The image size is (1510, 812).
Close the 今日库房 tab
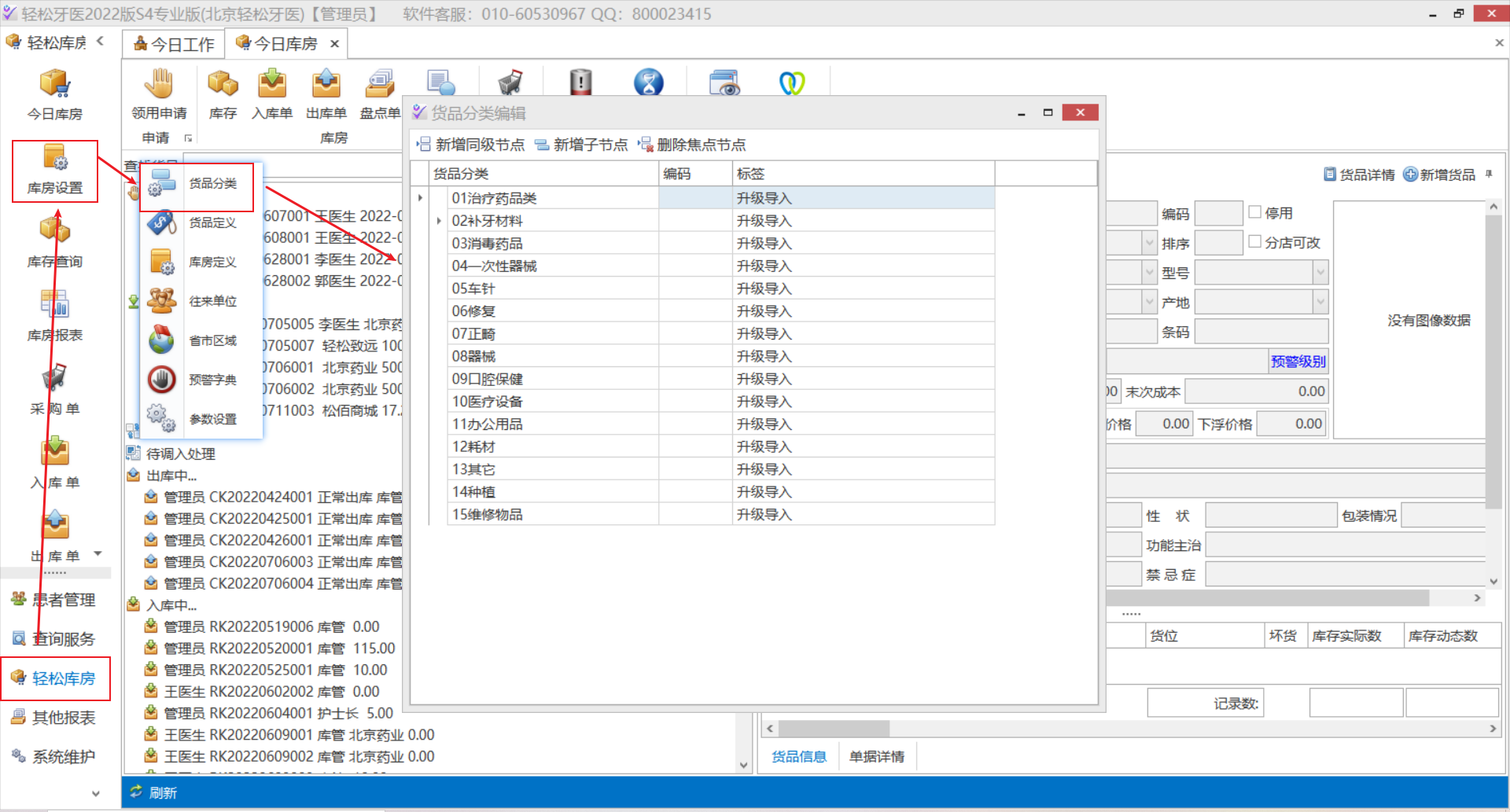334,44
